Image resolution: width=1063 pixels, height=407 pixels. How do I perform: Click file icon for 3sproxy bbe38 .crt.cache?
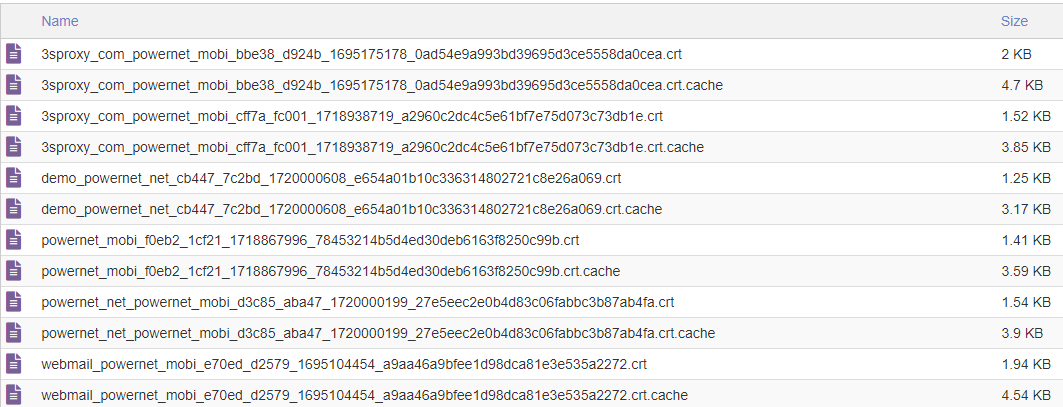[14, 85]
